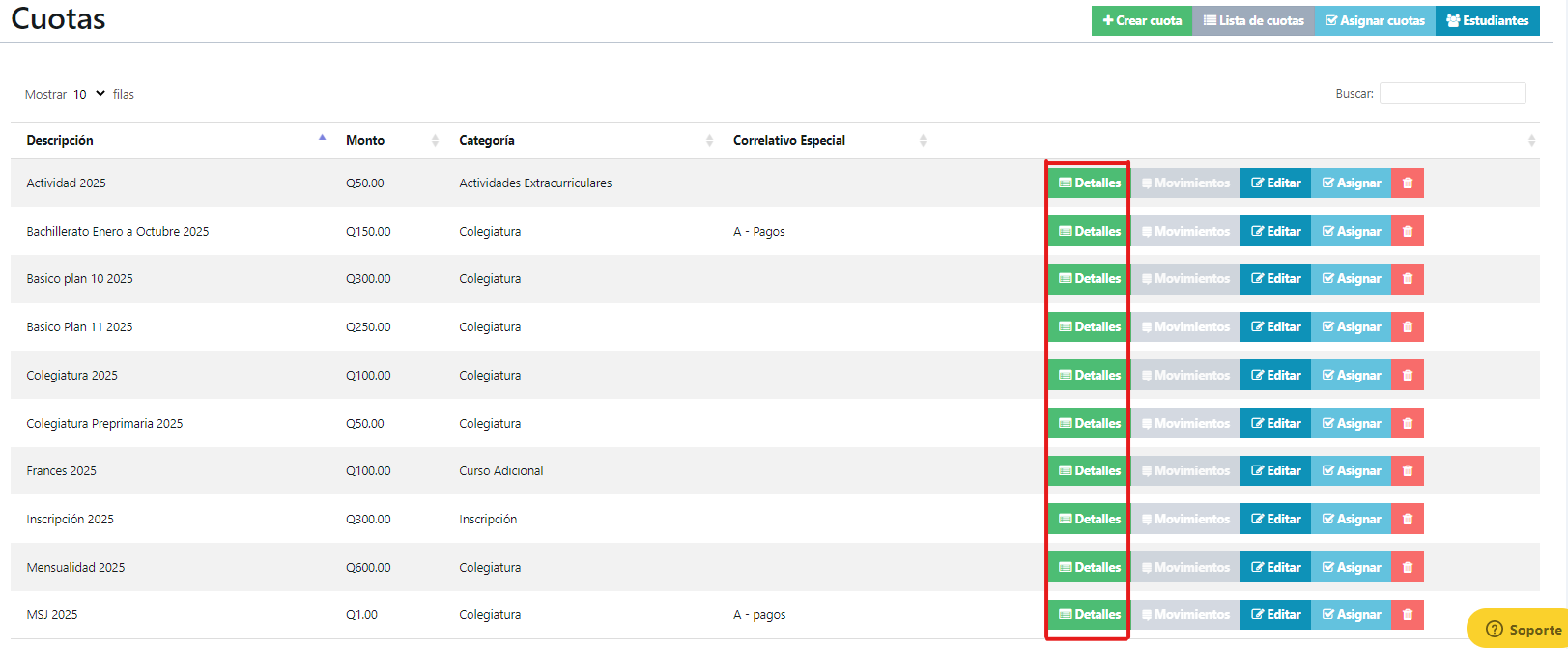The image size is (1568, 649).
Task: Click the Buscar search field
Action: click(x=1452, y=94)
